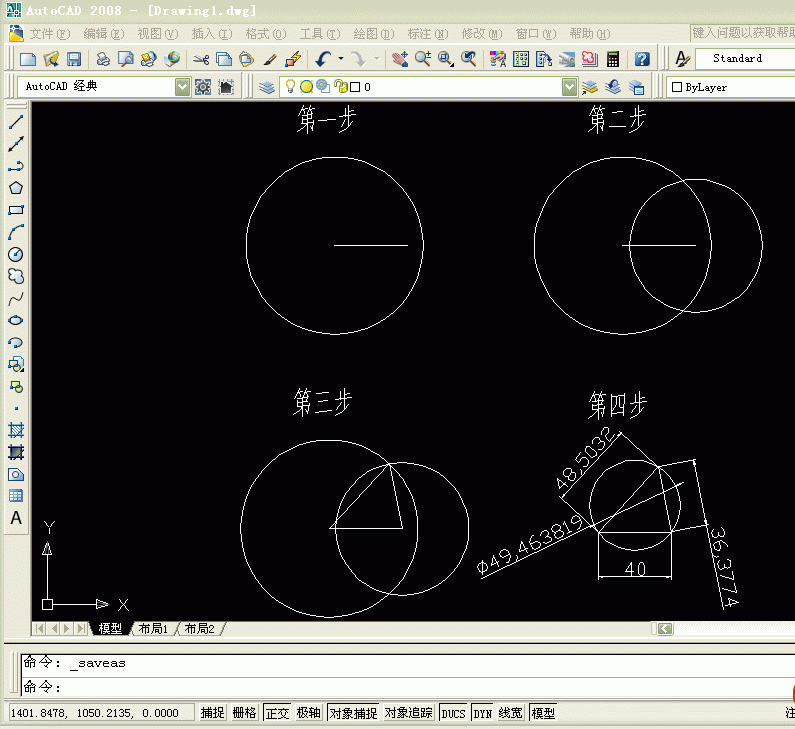
Task: Click the Undo arrow icon
Action: pyautogui.click(x=323, y=59)
